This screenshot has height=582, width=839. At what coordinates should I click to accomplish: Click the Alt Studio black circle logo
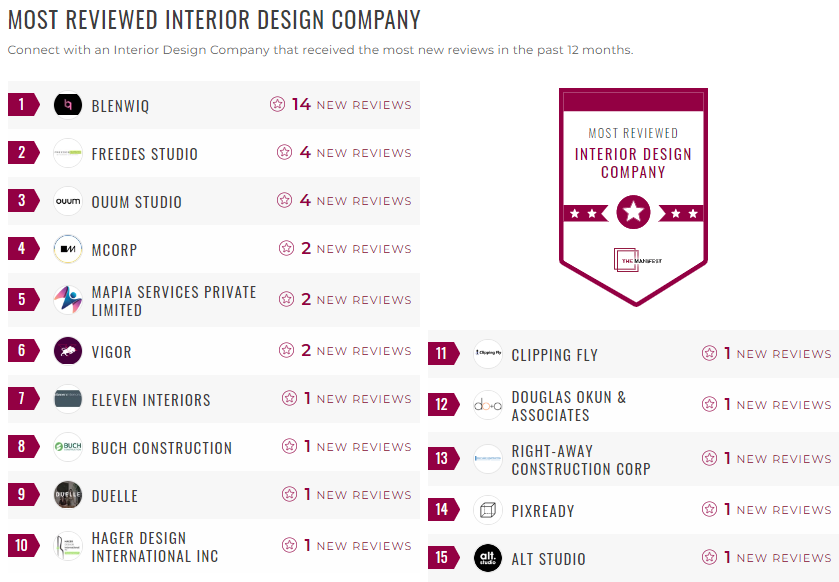point(487,558)
